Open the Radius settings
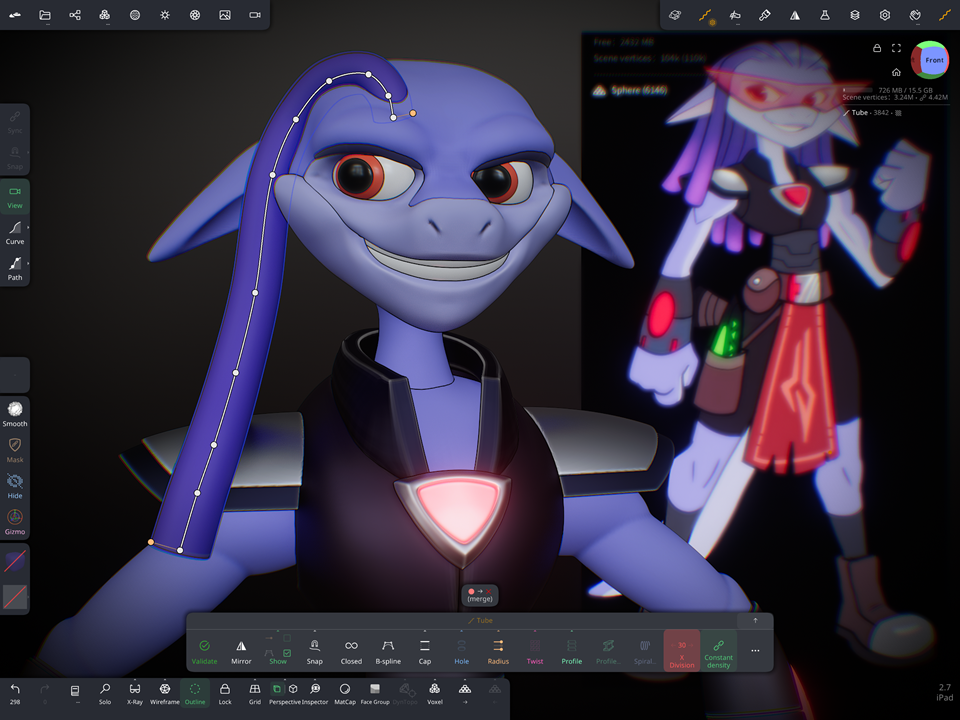 (498, 651)
